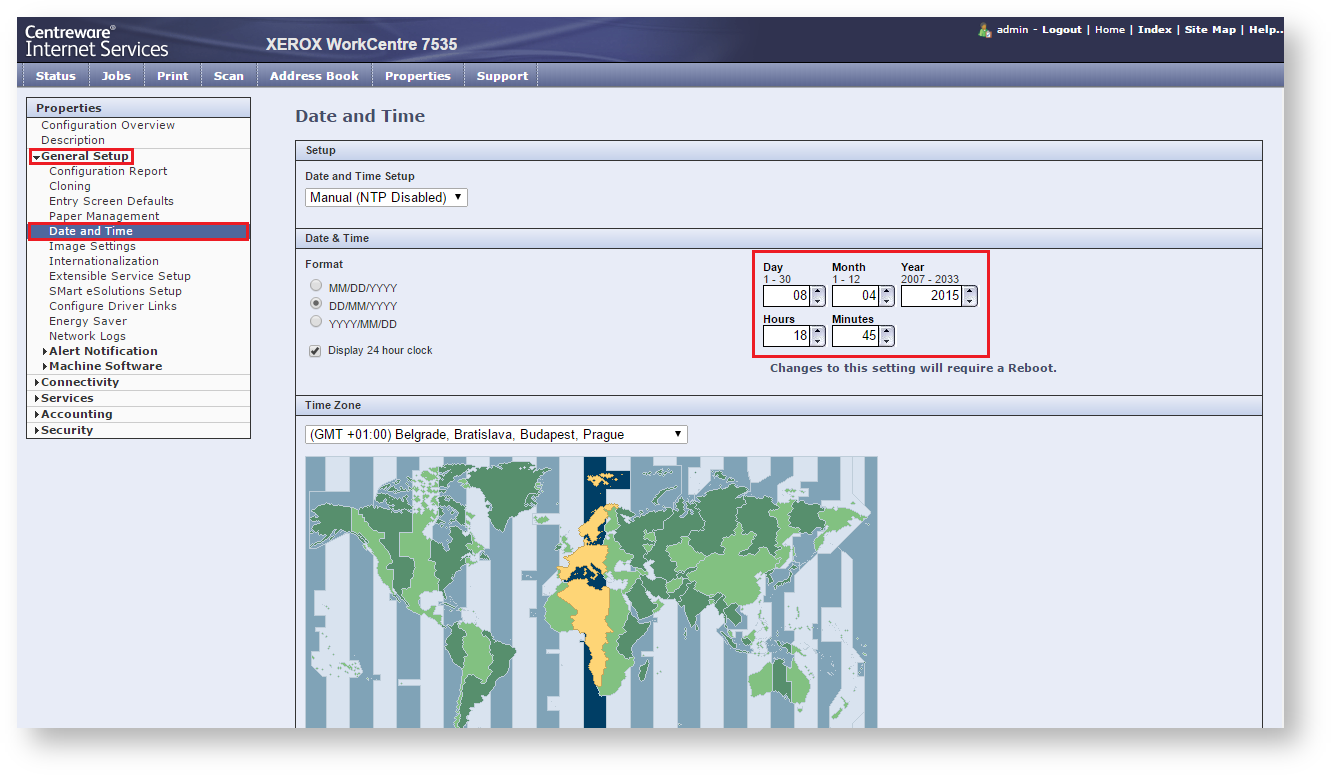Open the Address Book tab

coord(314,76)
